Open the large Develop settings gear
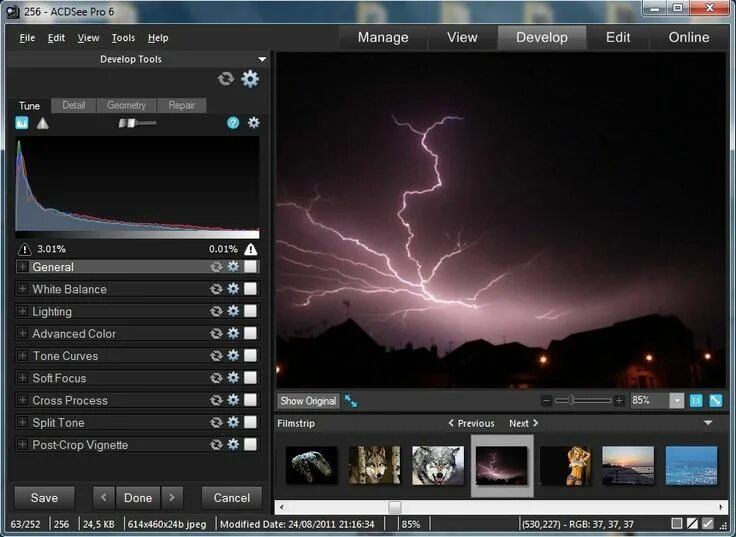Screen dimensions: 736x537 pyautogui.click(x=250, y=79)
